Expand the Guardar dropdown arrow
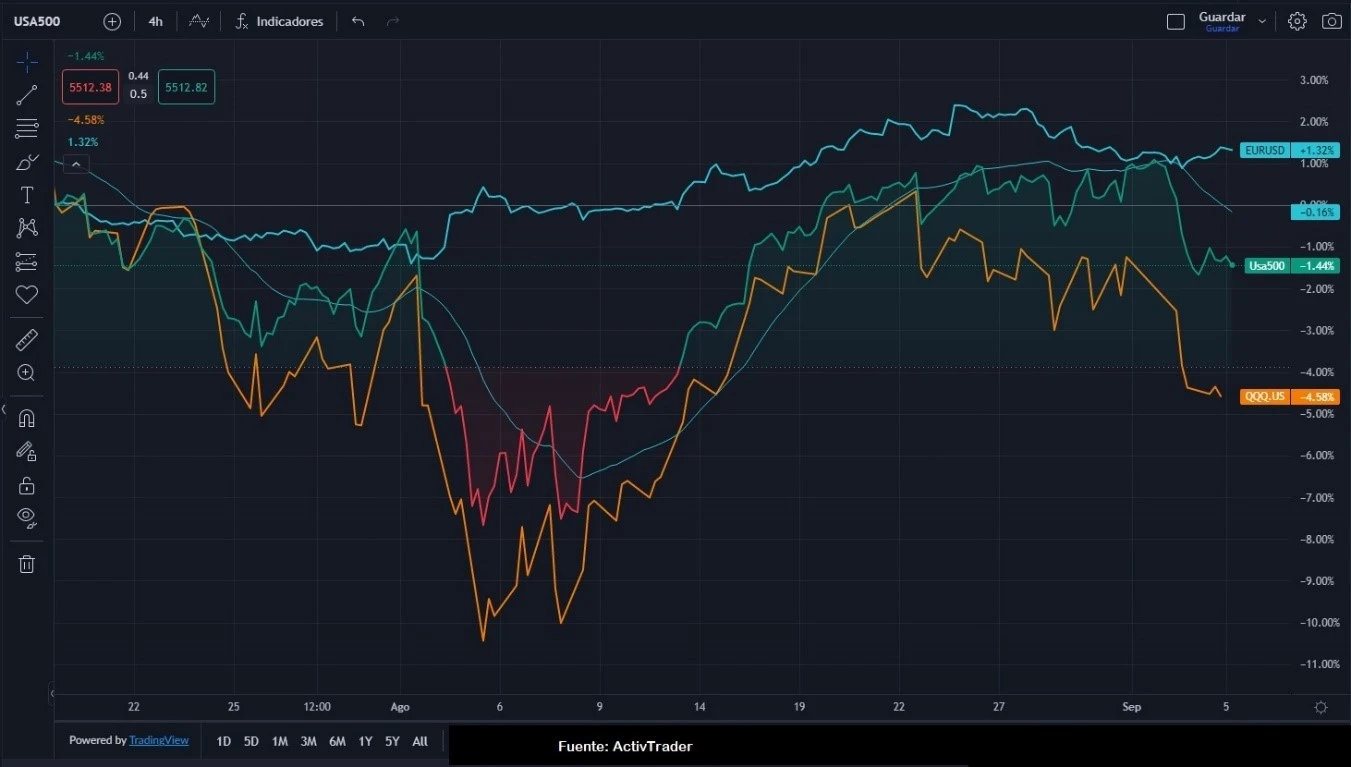Screen dimensions: 1351x767 click(1262, 21)
